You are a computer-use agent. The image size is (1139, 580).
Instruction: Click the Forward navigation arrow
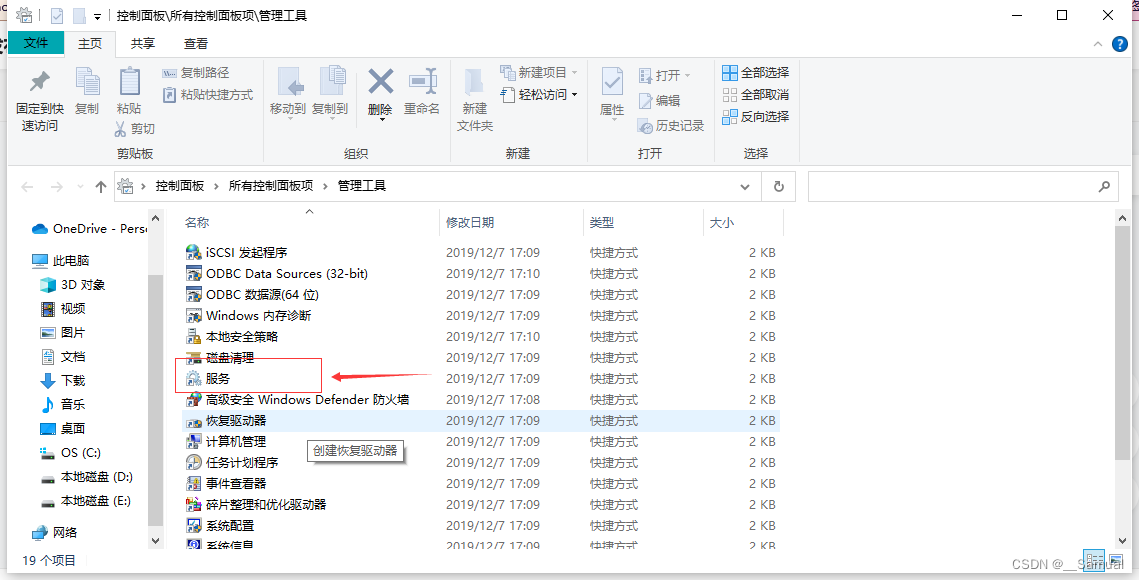point(56,187)
